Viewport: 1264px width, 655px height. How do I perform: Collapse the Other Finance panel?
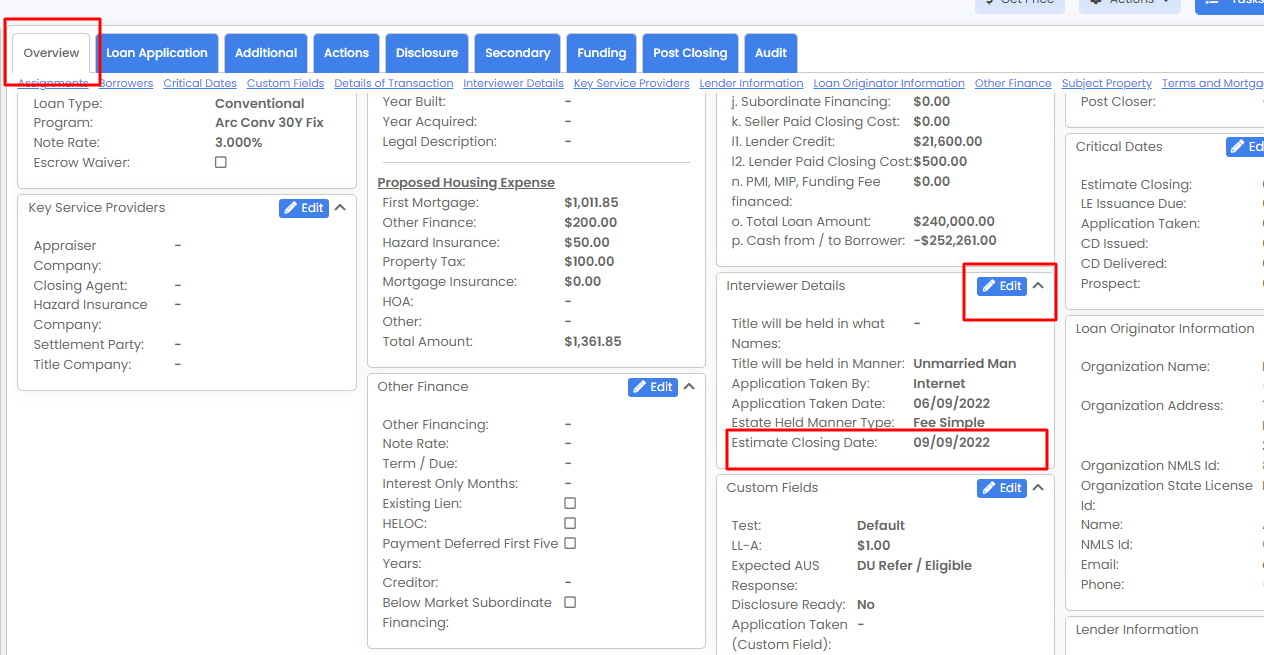click(690, 386)
